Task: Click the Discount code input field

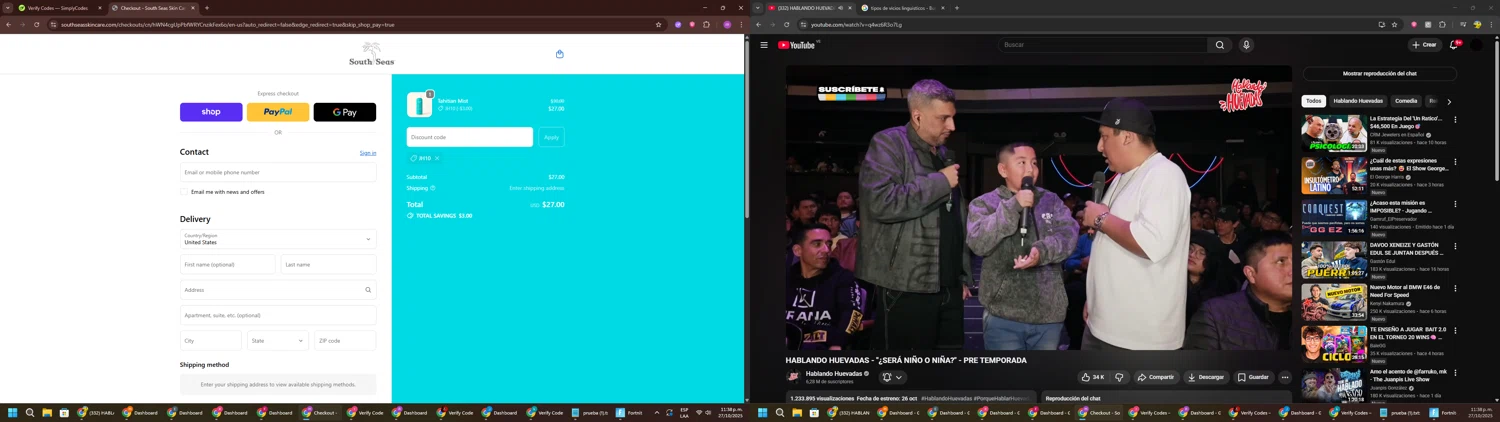Action: 470,137
